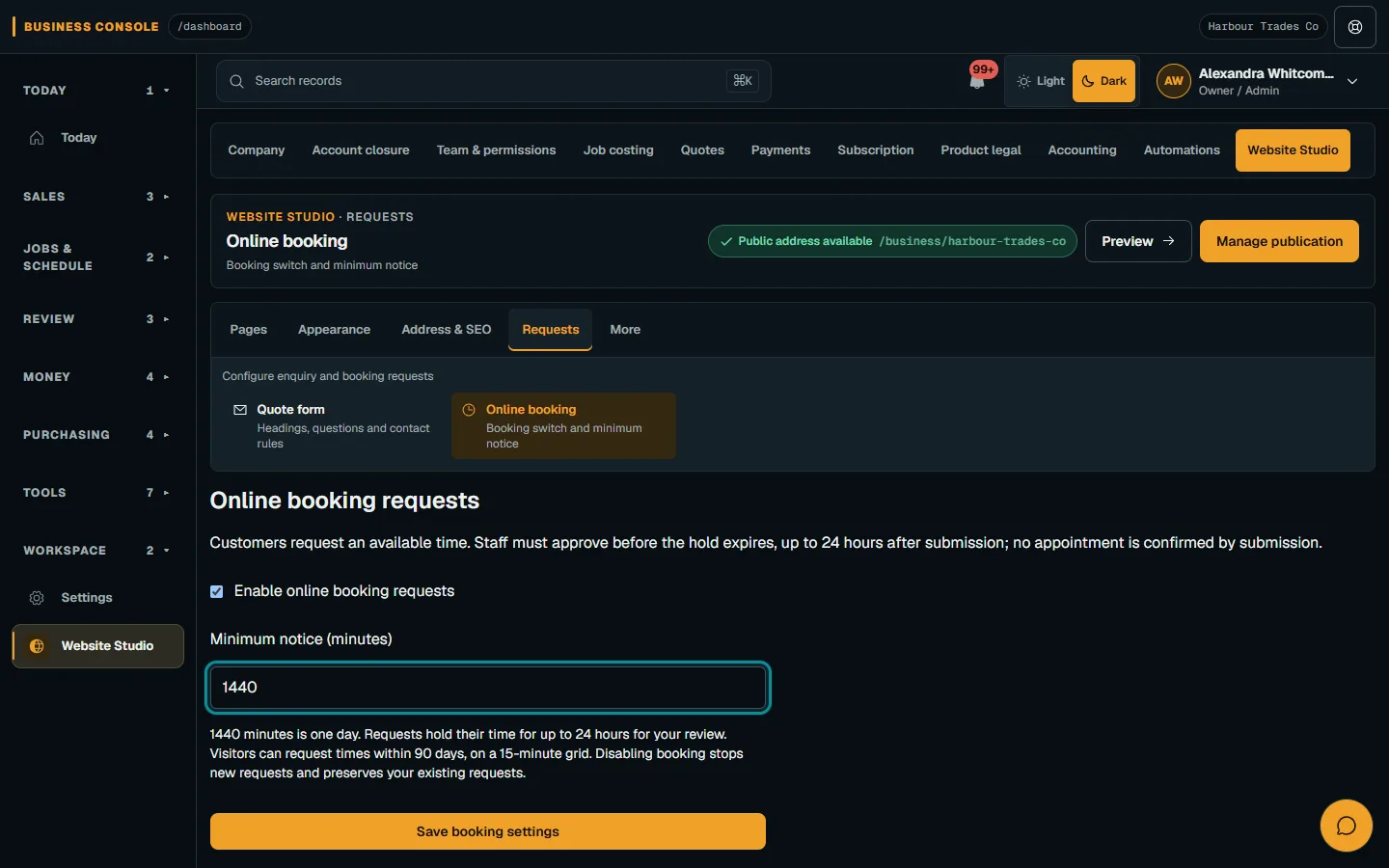Click the Website Studio globe icon
The image size is (1389, 868).
[x=37, y=646]
